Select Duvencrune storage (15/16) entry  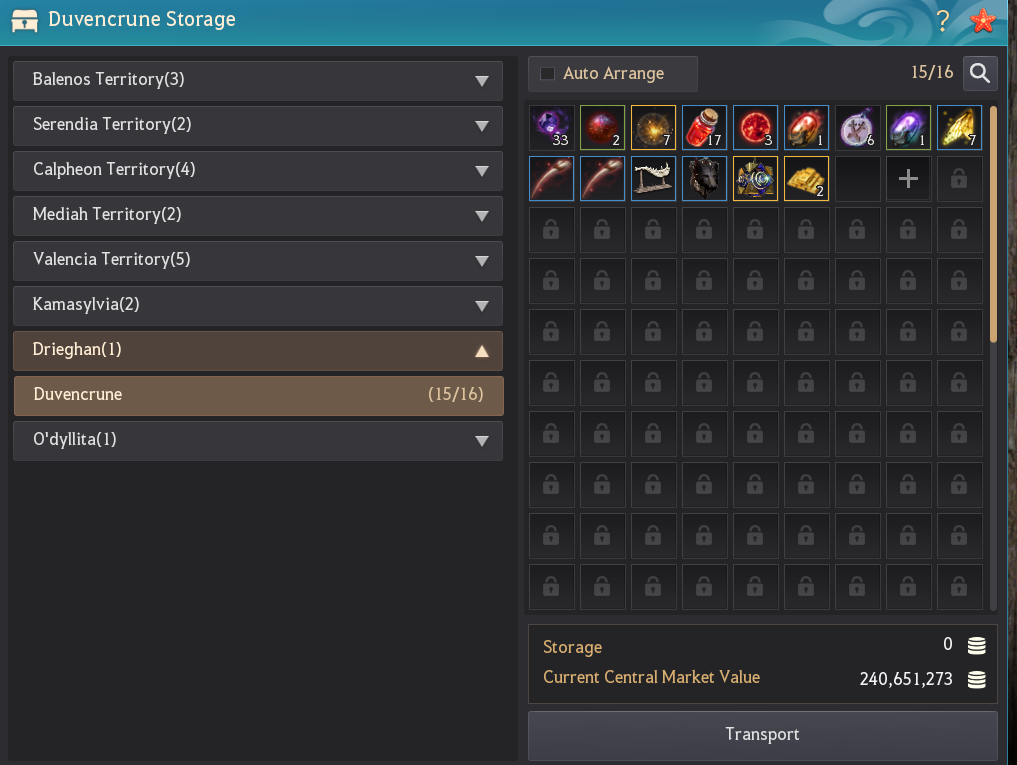[258, 395]
